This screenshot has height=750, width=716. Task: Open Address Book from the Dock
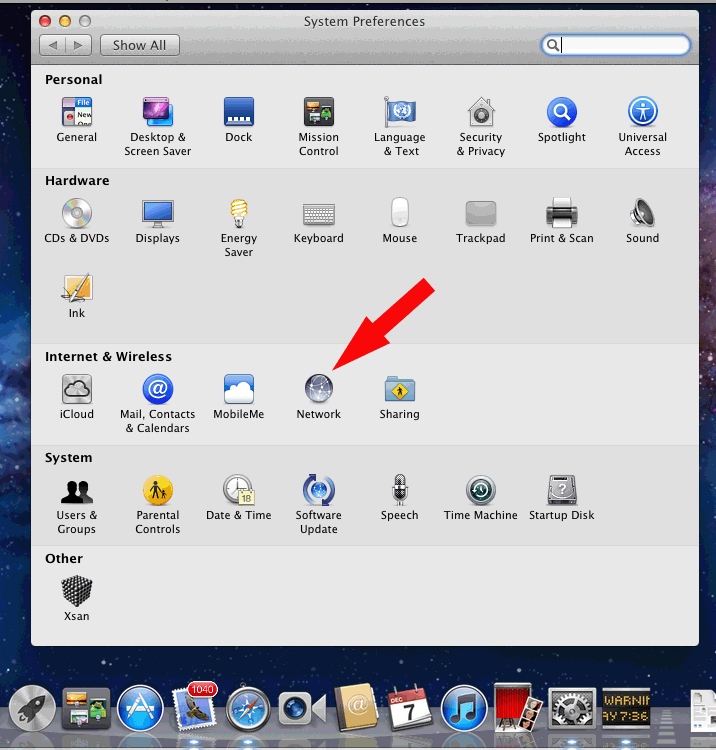coord(356,707)
